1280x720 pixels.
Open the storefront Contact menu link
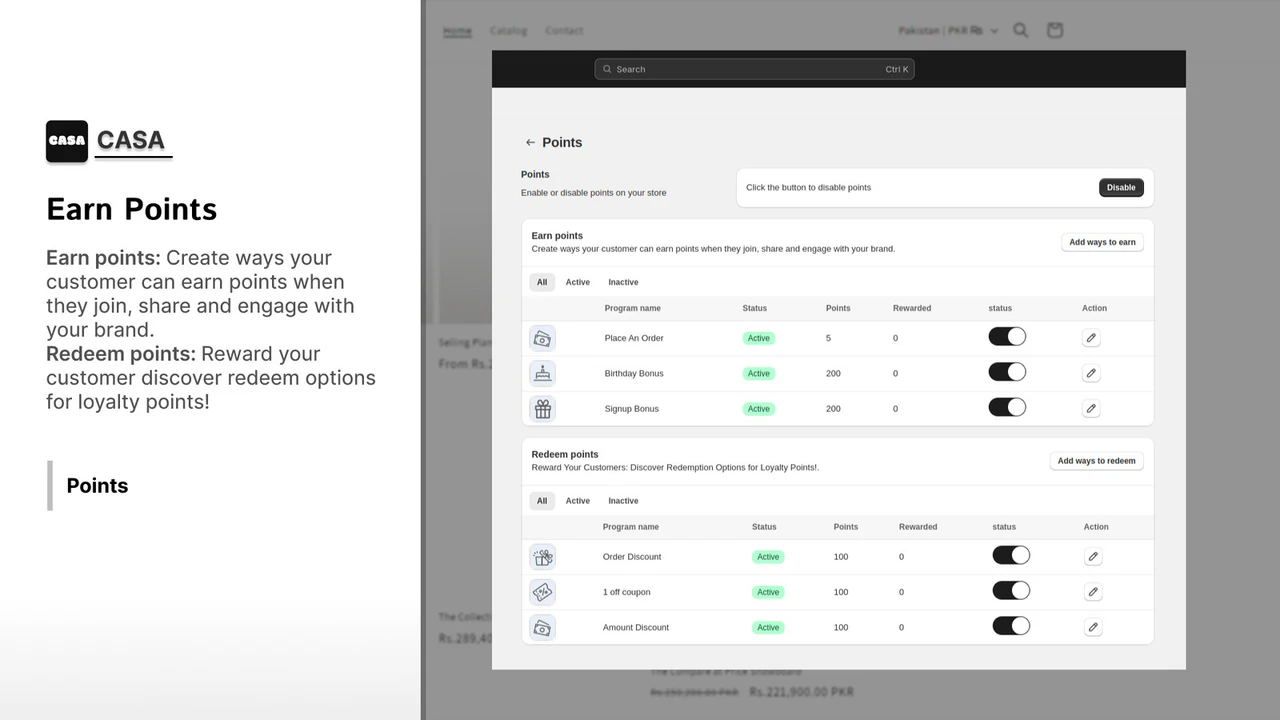tap(564, 31)
